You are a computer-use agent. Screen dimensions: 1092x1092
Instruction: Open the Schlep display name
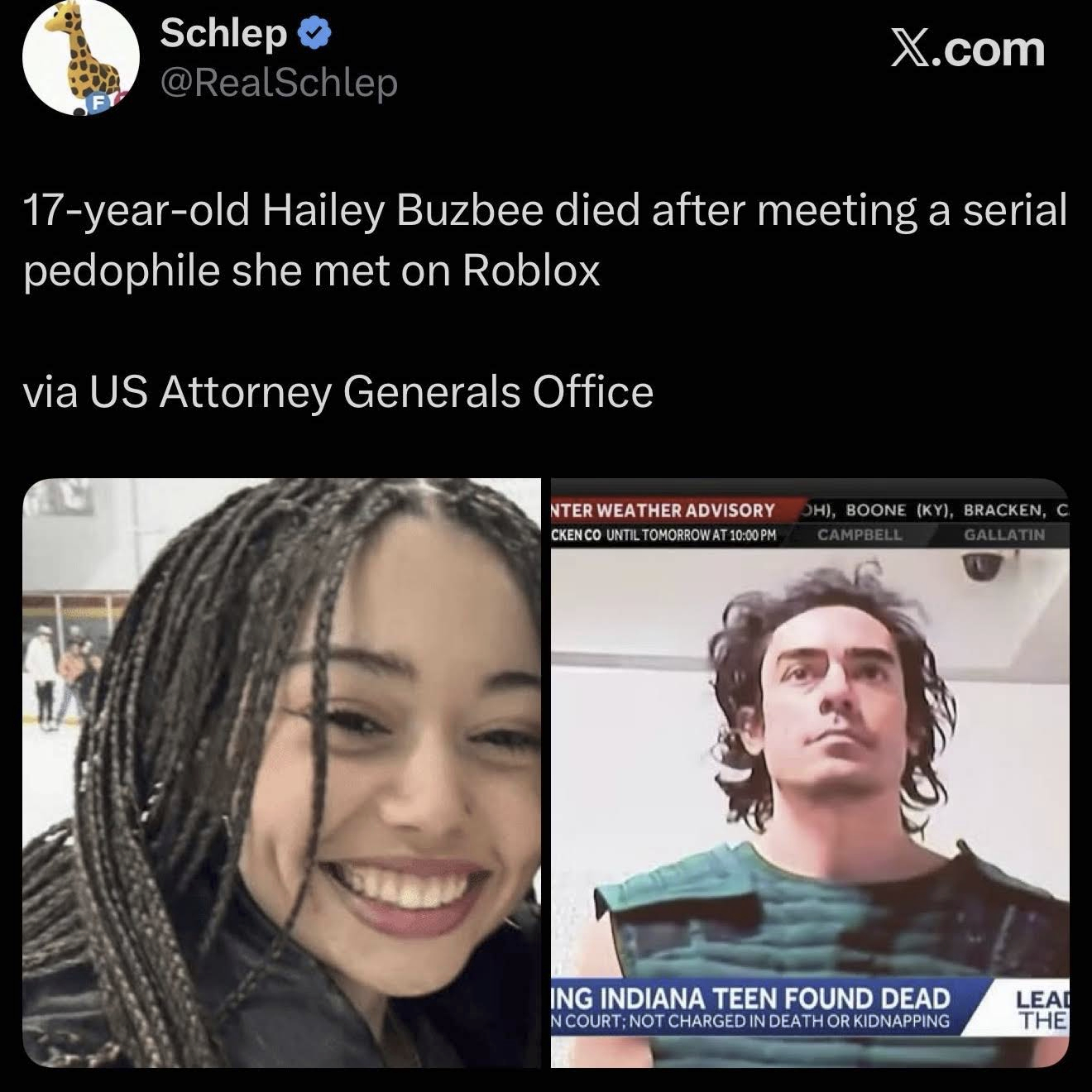[223, 33]
